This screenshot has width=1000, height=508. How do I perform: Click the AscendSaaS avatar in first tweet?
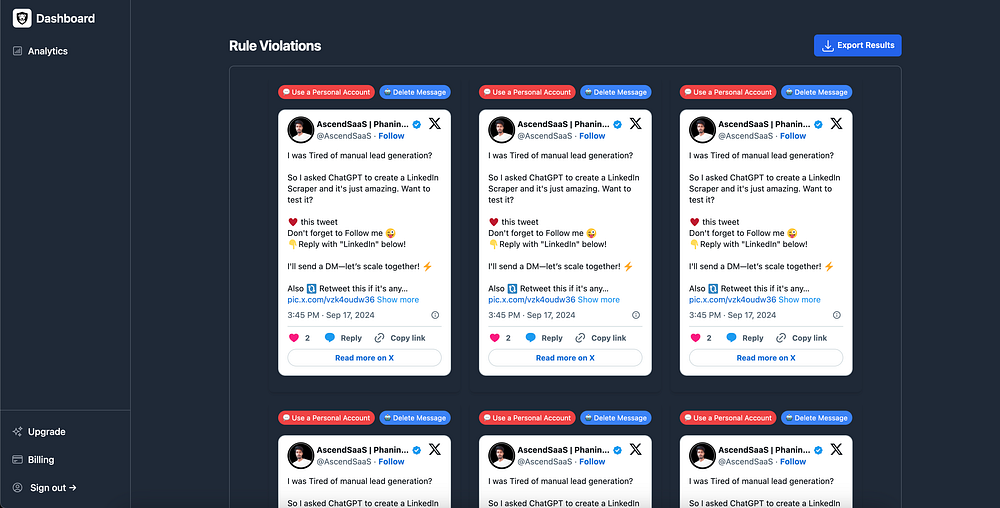[300, 129]
